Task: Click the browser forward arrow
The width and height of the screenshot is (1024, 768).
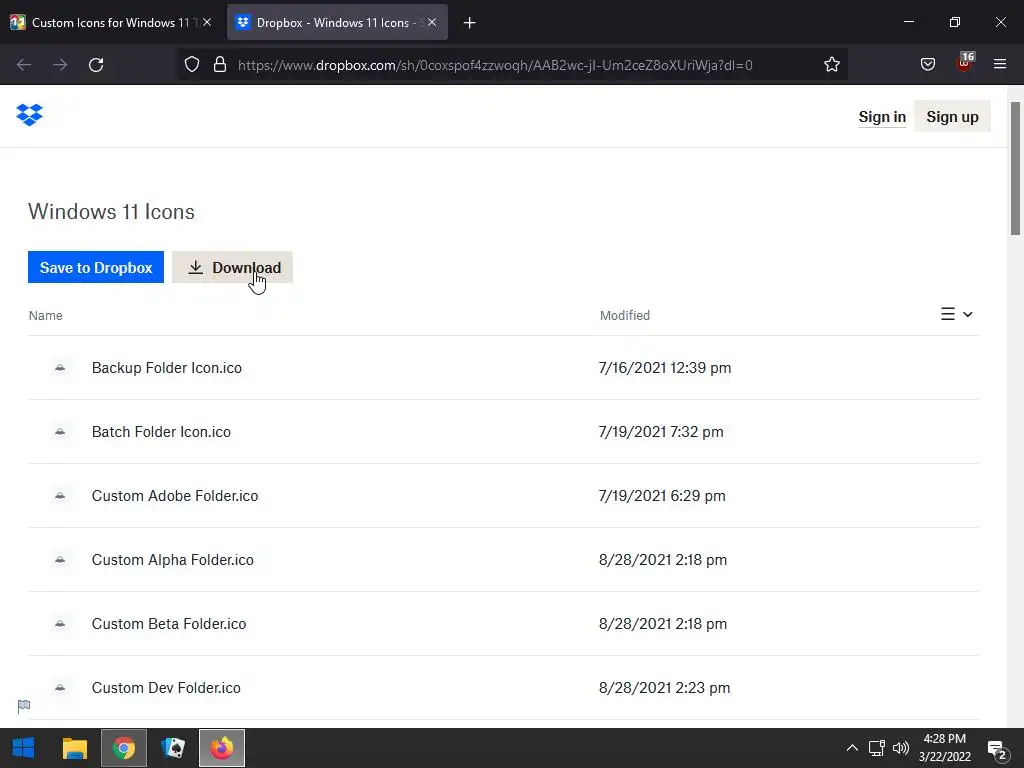Action: tap(60, 65)
